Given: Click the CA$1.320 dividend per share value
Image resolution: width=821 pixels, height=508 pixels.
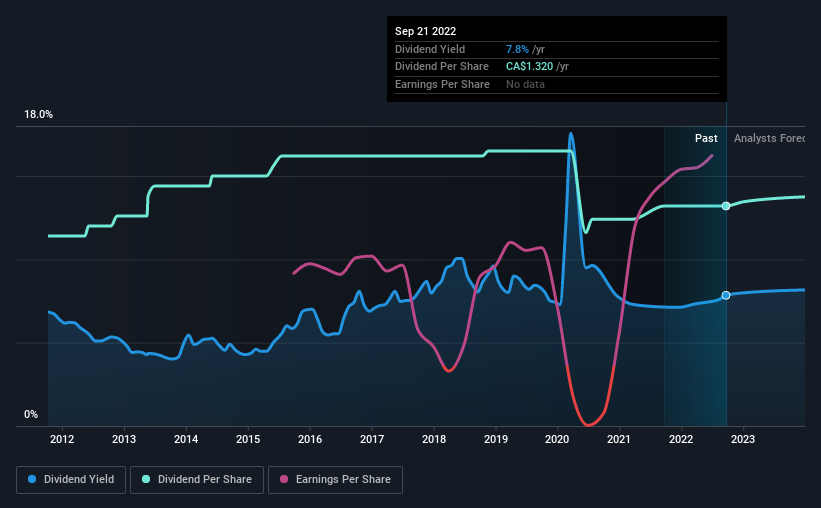Looking at the screenshot, I should (x=529, y=67).
